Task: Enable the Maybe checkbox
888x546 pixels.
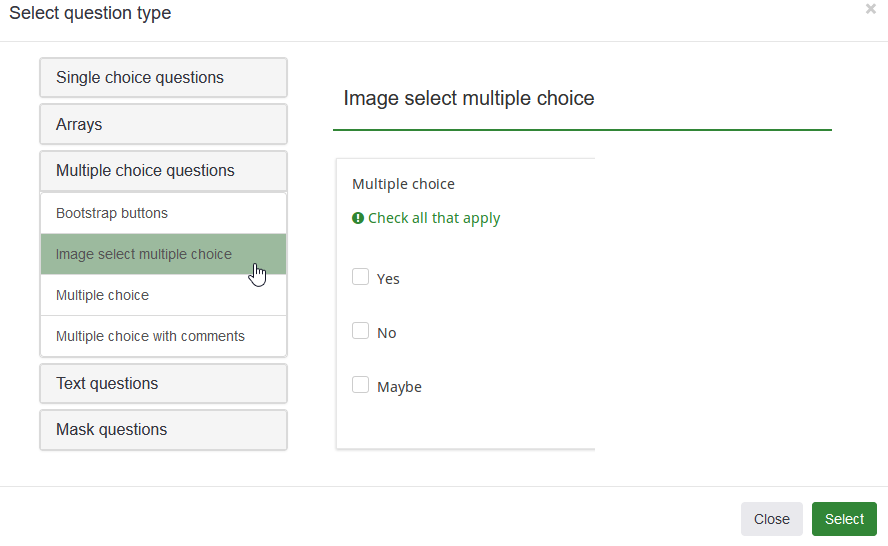Action: pyautogui.click(x=361, y=385)
